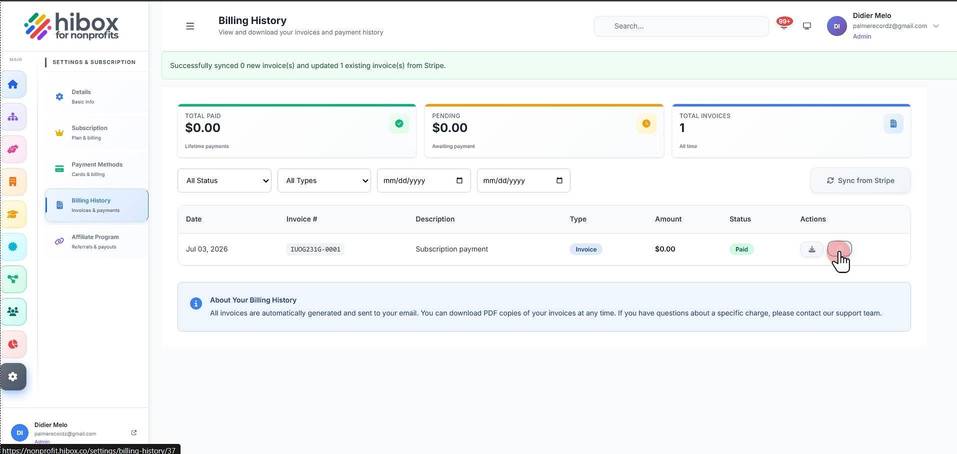
Task: Click invoice number IUOG231G-0001
Action: 315,250
